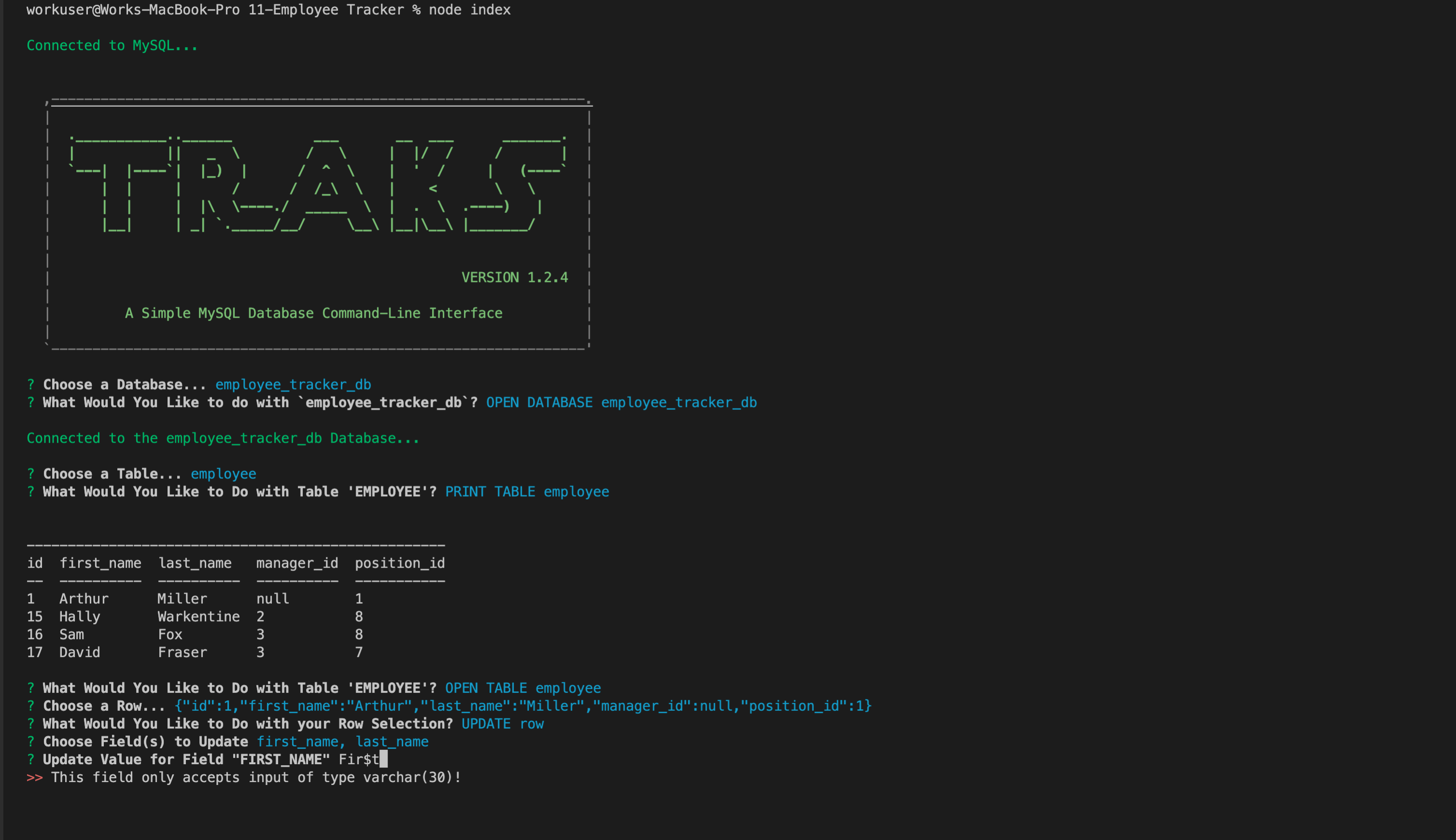The image size is (1456, 840).
Task: Click the varchar(30) validation error message
Action: pos(255,778)
